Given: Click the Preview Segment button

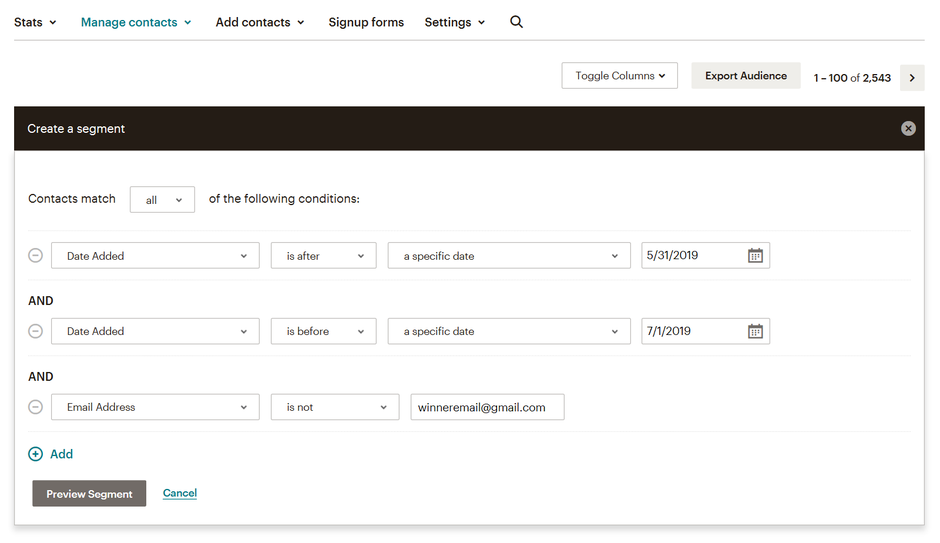Looking at the screenshot, I should tap(89, 494).
